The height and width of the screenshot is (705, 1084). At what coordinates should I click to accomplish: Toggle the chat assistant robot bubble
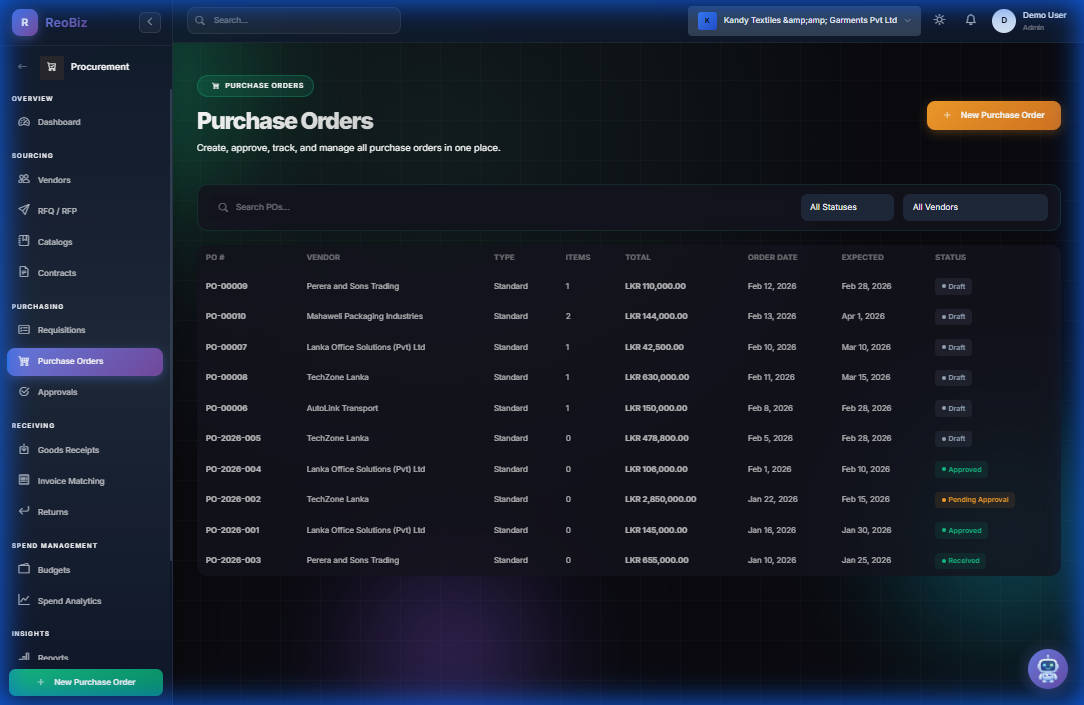click(1048, 669)
